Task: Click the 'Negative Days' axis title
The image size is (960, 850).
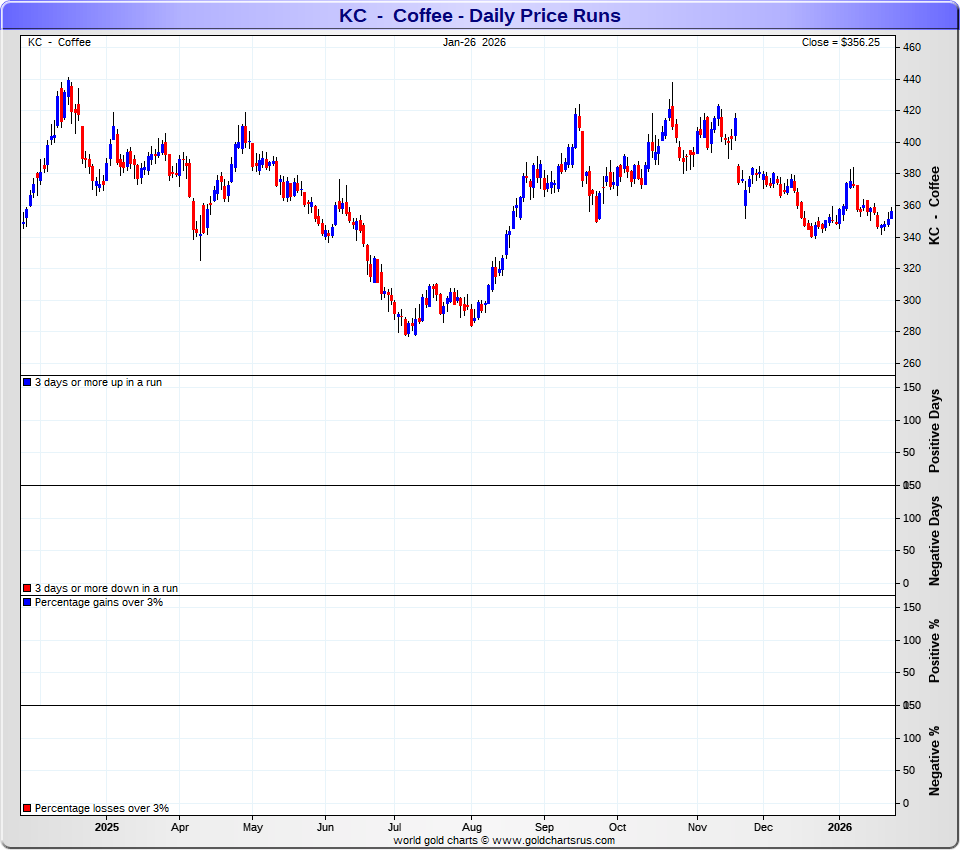Action: coord(935,540)
